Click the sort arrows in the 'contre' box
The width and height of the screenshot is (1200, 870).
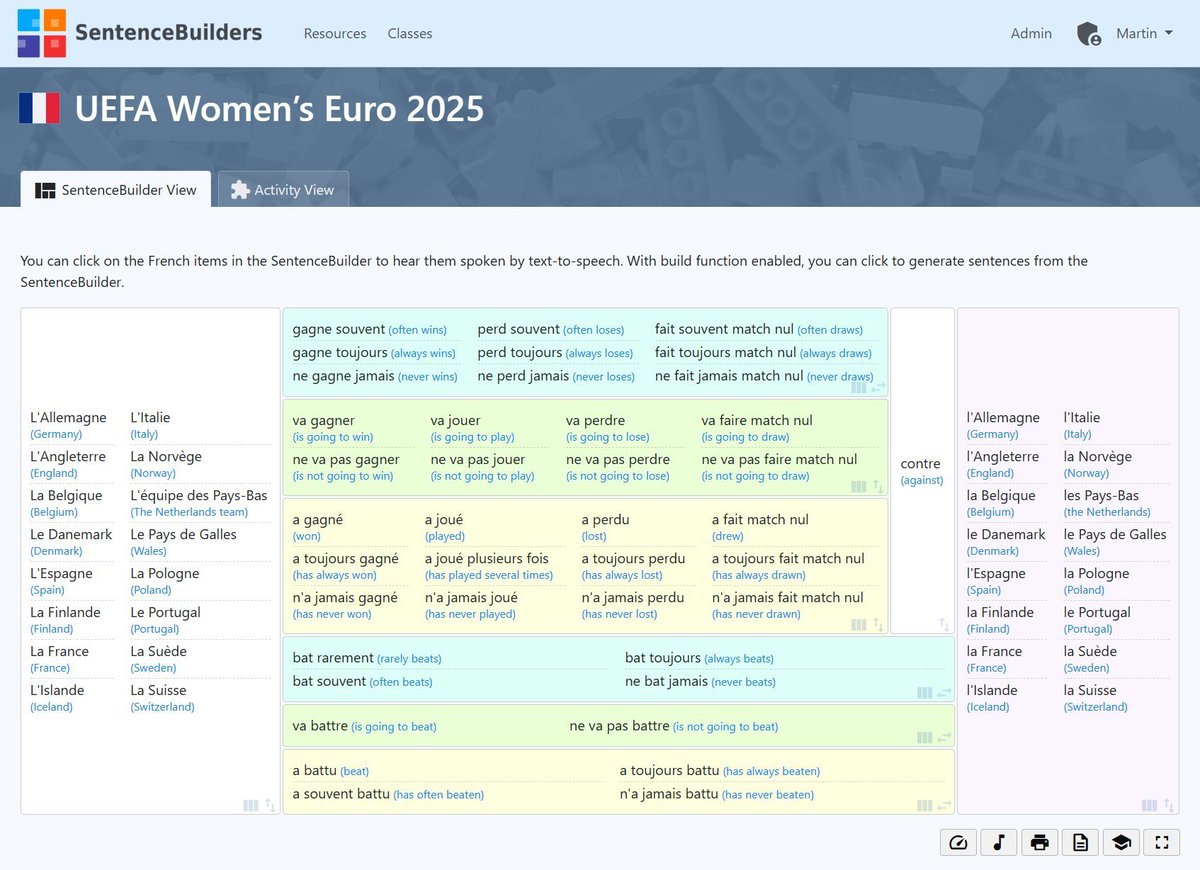[x=944, y=625]
